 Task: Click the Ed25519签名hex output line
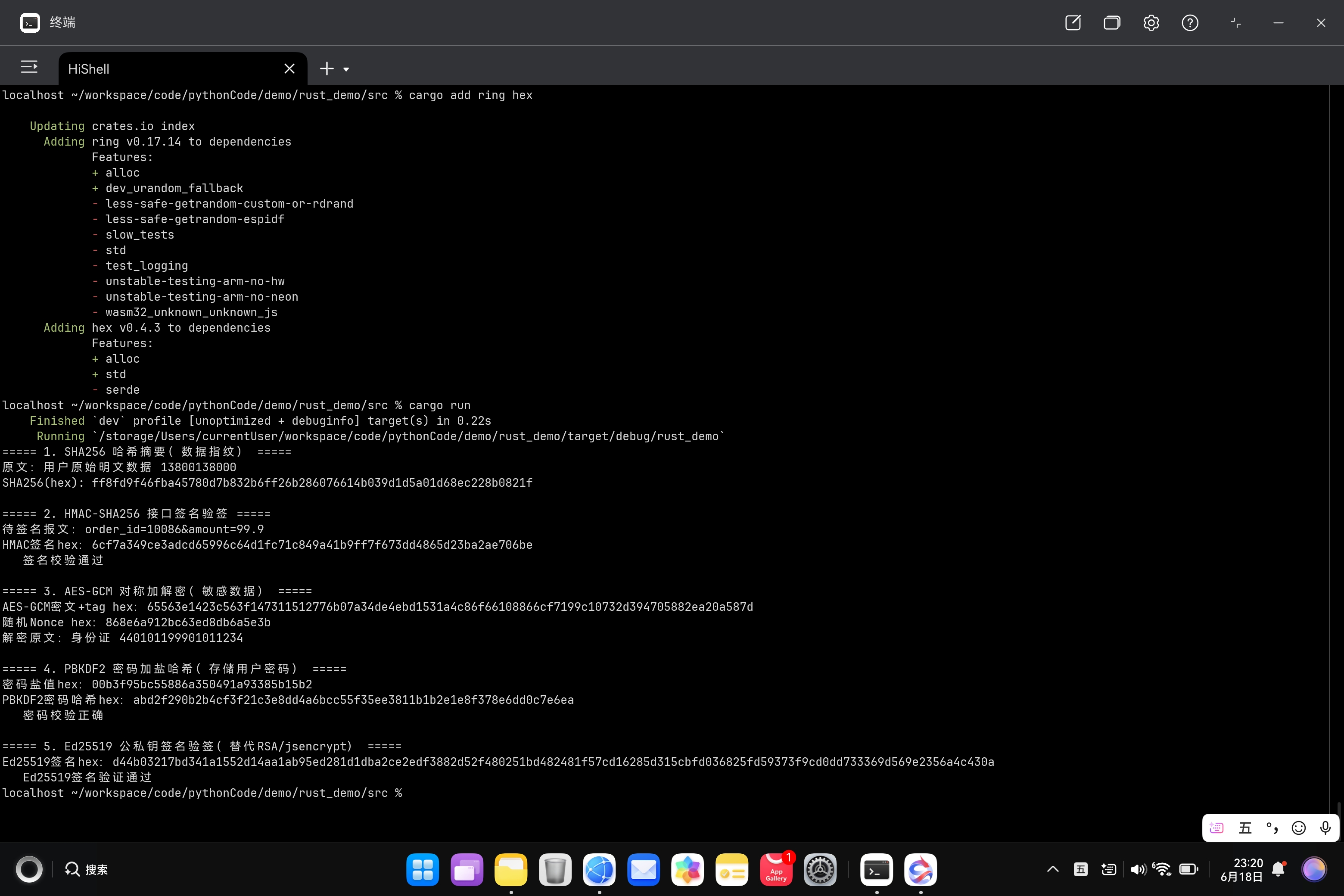coord(498,762)
